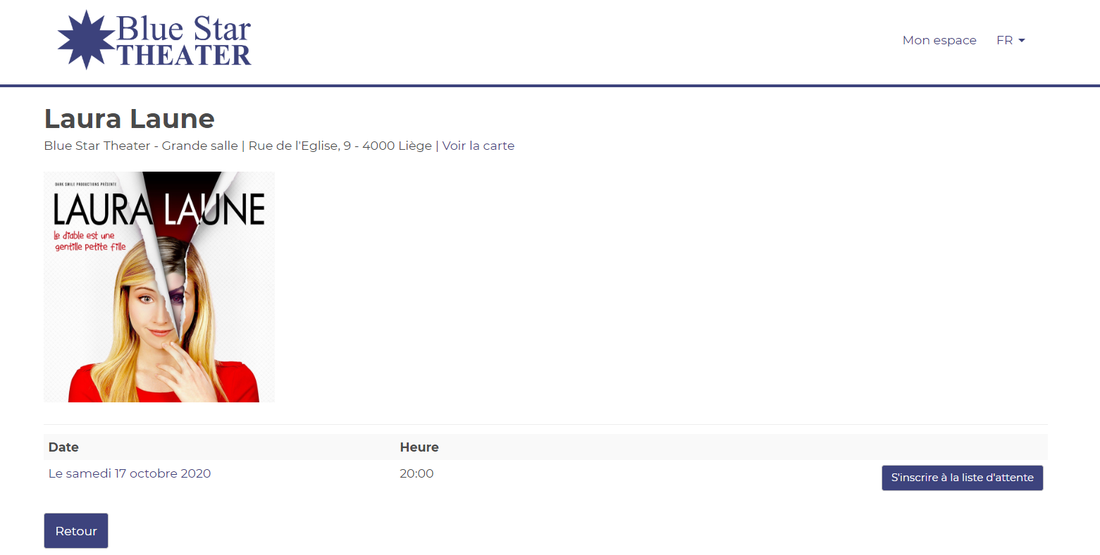The image size is (1100, 555).
Task: Click the Rue de l'Eglise address text
Action: pyautogui.click(x=340, y=146)
